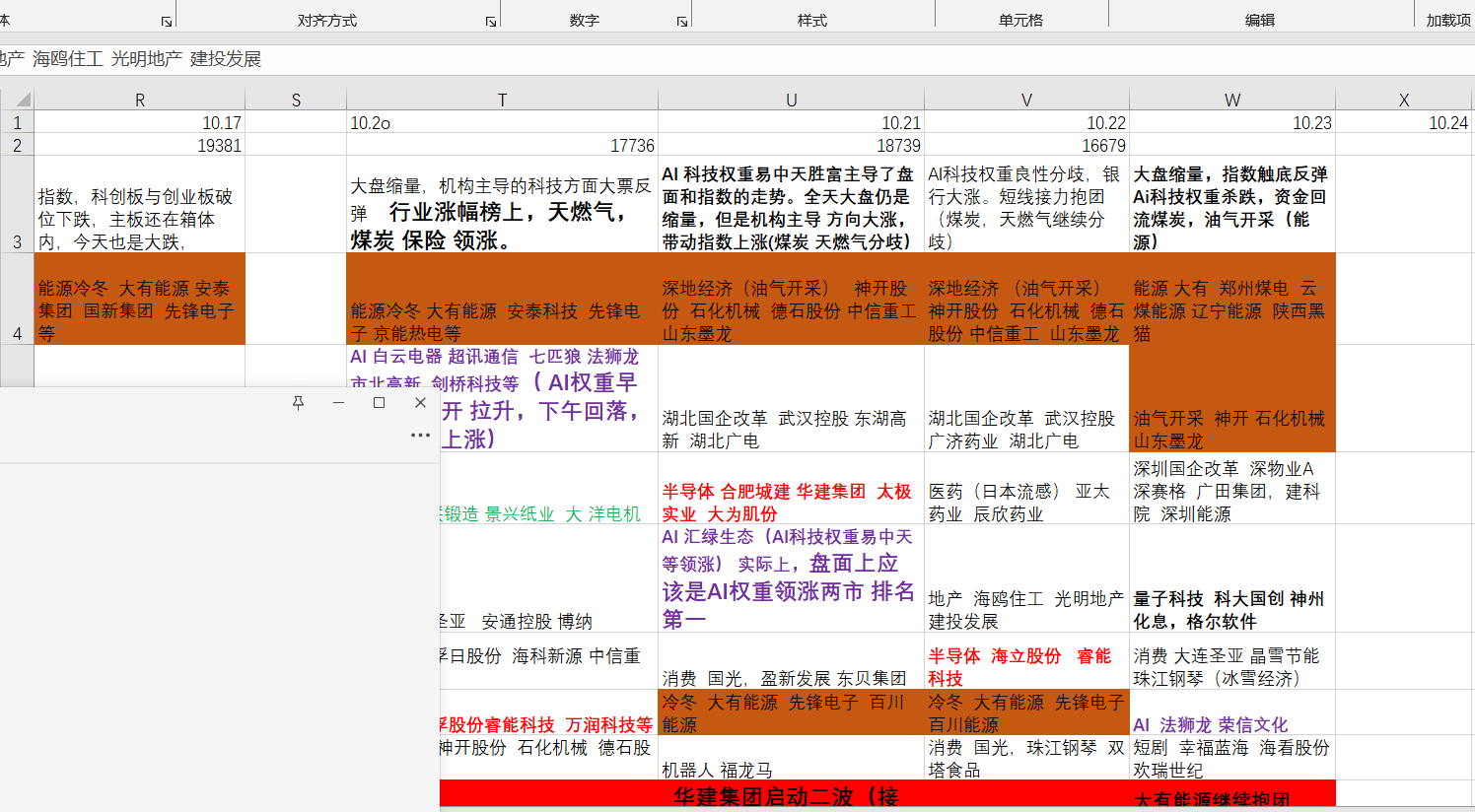Select row 4 header
This screenshot has width=1475, height=812.
(x=17, y=299)
